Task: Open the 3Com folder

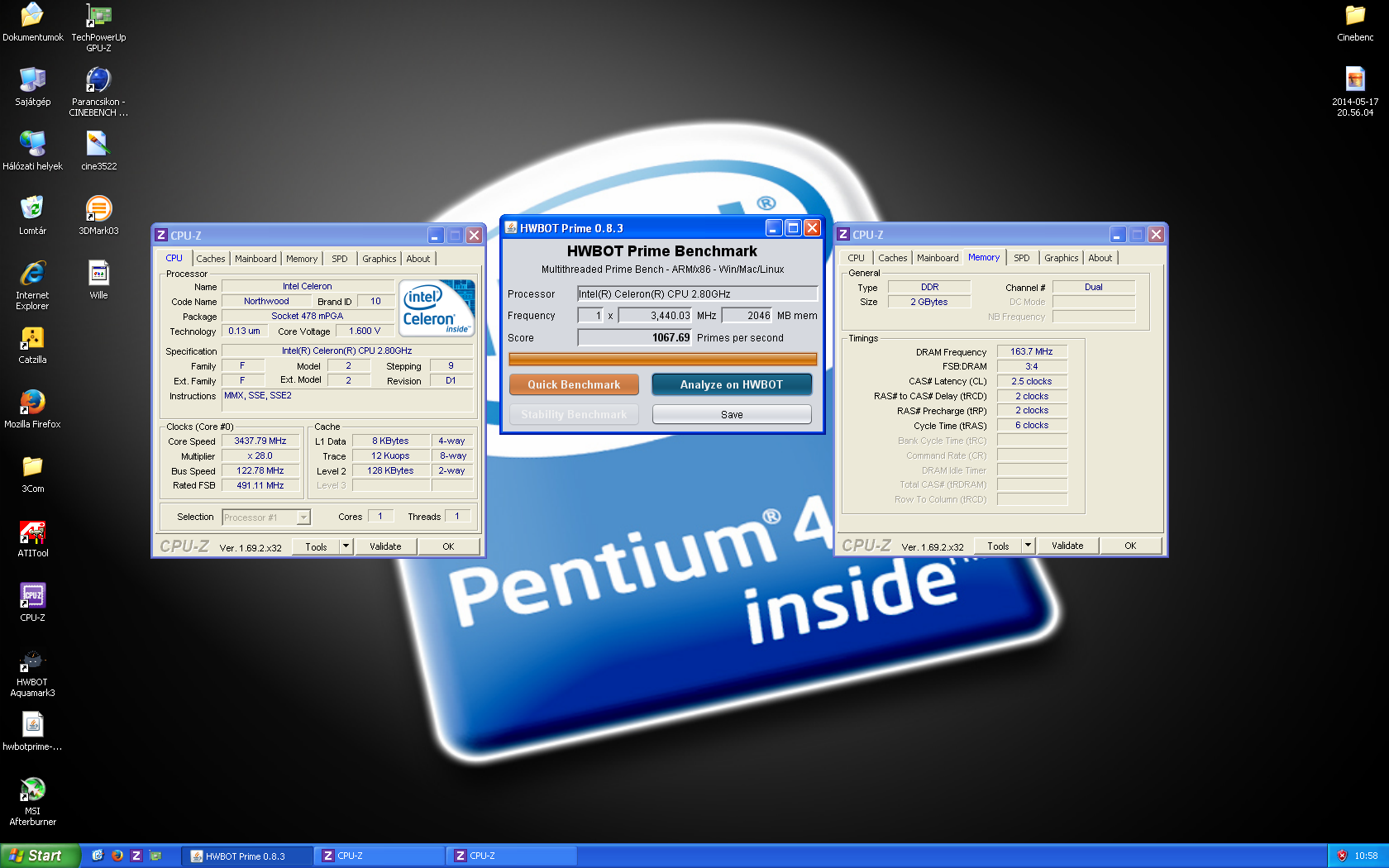Action: [32, 474]
